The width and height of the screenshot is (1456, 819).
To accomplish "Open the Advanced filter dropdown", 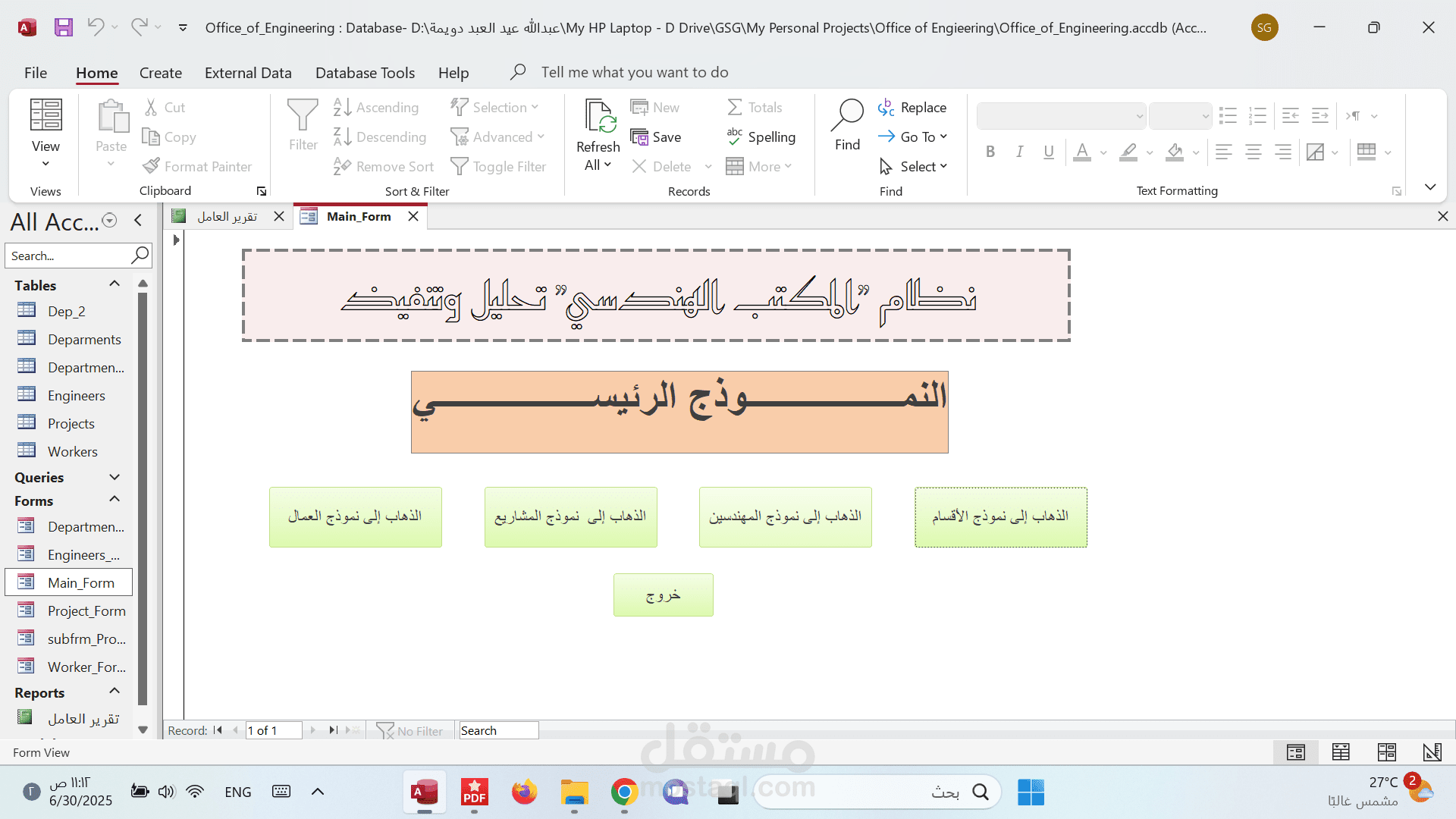I will [x=497, y=137].
